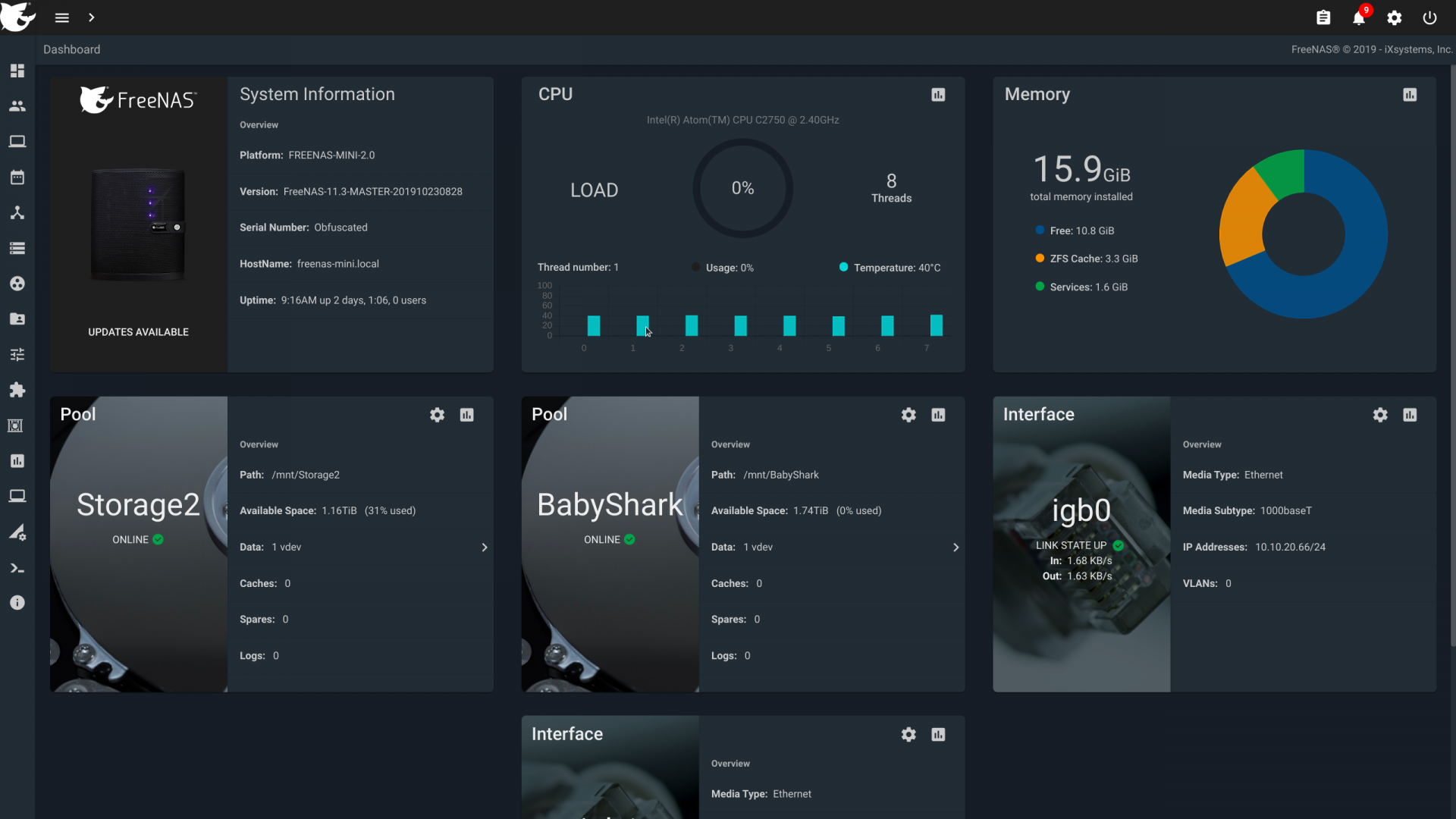Viewport: 1456px width, 819px height.
Task: Click the Services green legend dot
Action: coord(1040,287)
